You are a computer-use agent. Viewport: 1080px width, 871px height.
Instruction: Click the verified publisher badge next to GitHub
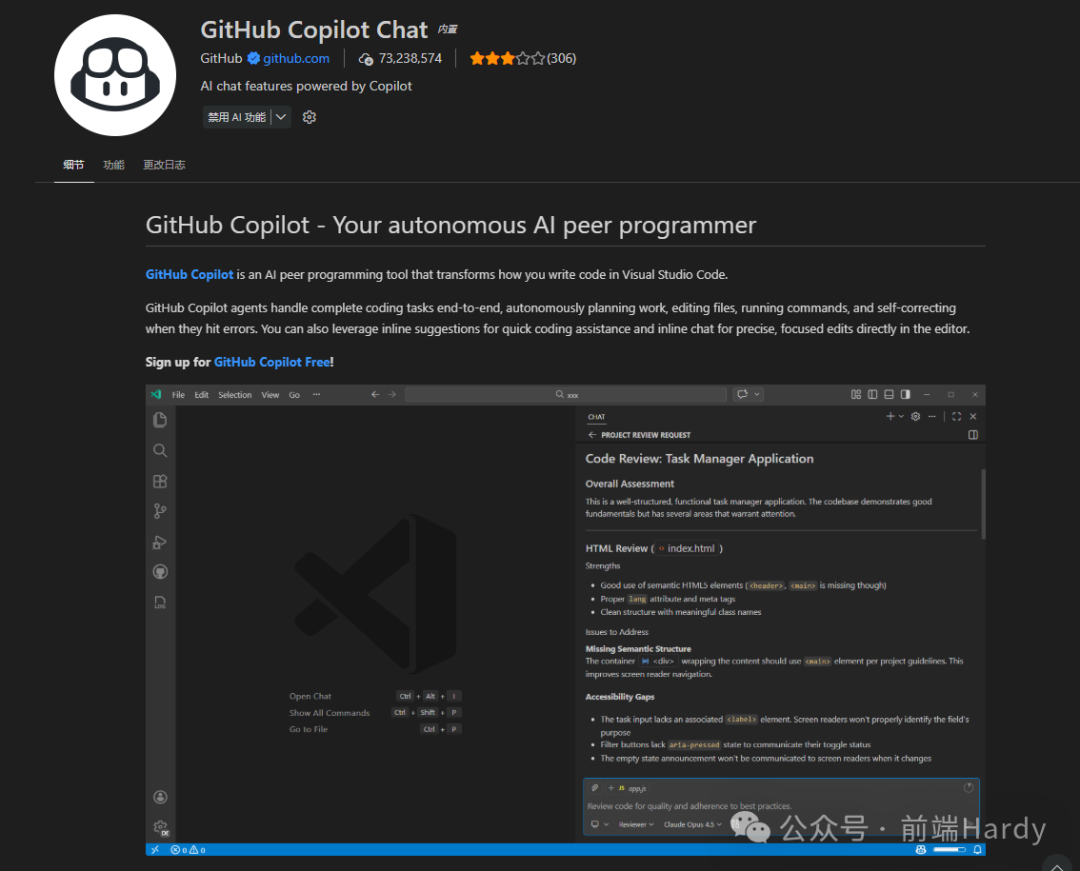point(253,59)
